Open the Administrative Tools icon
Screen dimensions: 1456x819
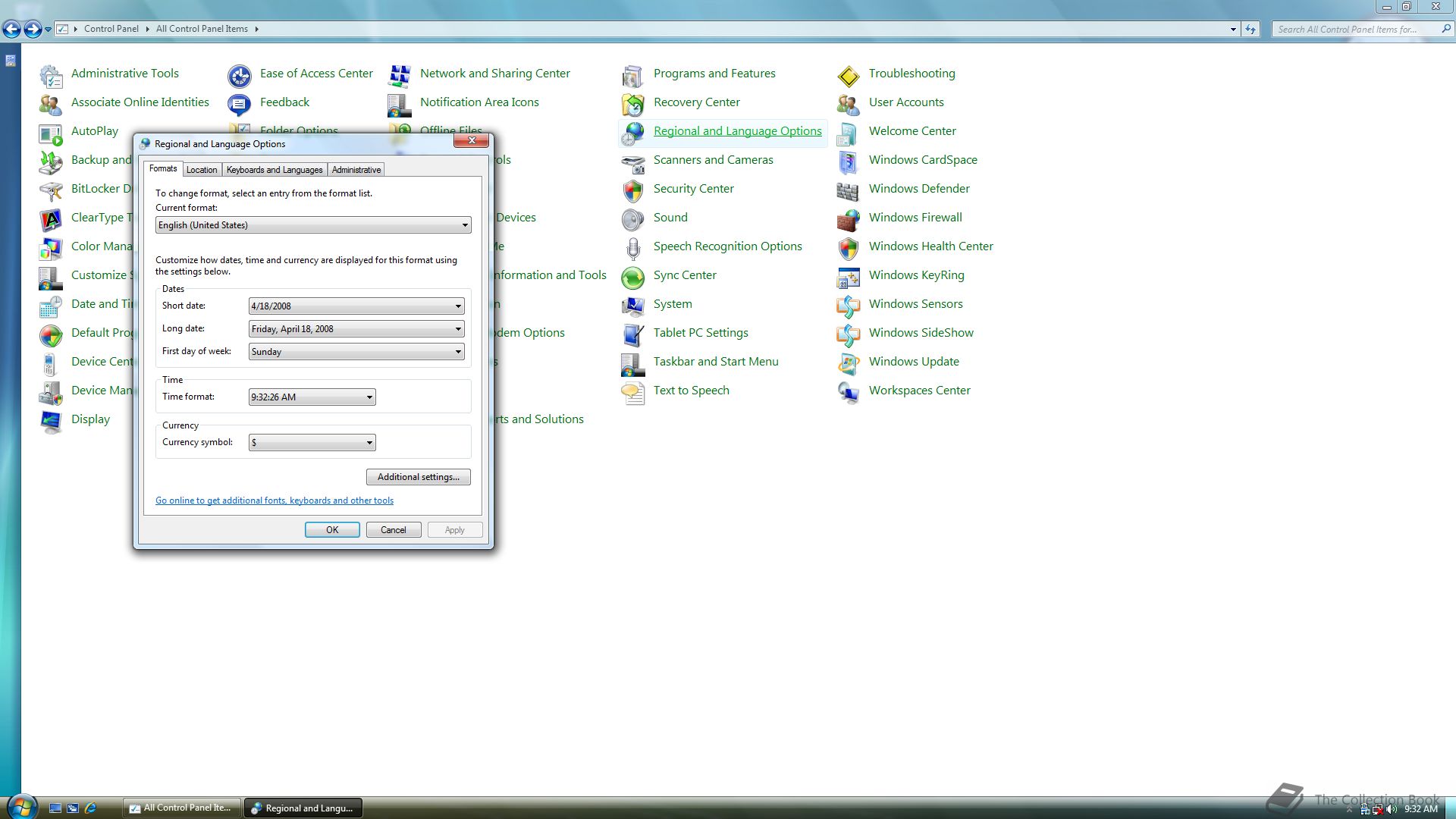click(51, 76)
